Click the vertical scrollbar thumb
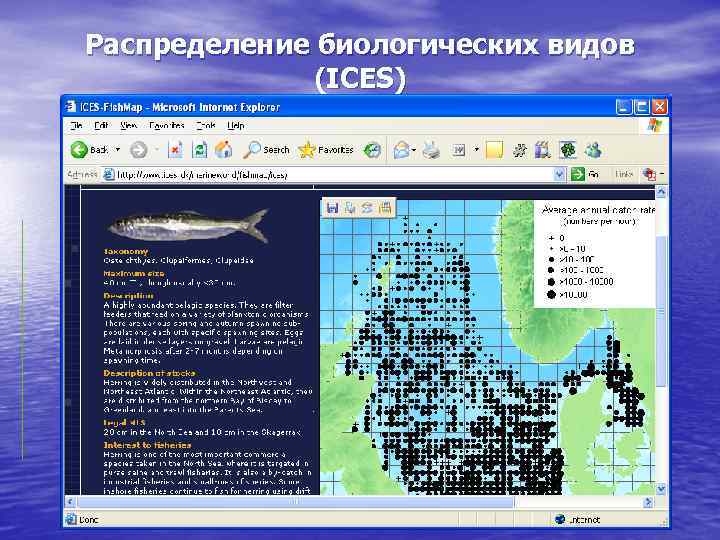The image size is (720, 540). 661,311
